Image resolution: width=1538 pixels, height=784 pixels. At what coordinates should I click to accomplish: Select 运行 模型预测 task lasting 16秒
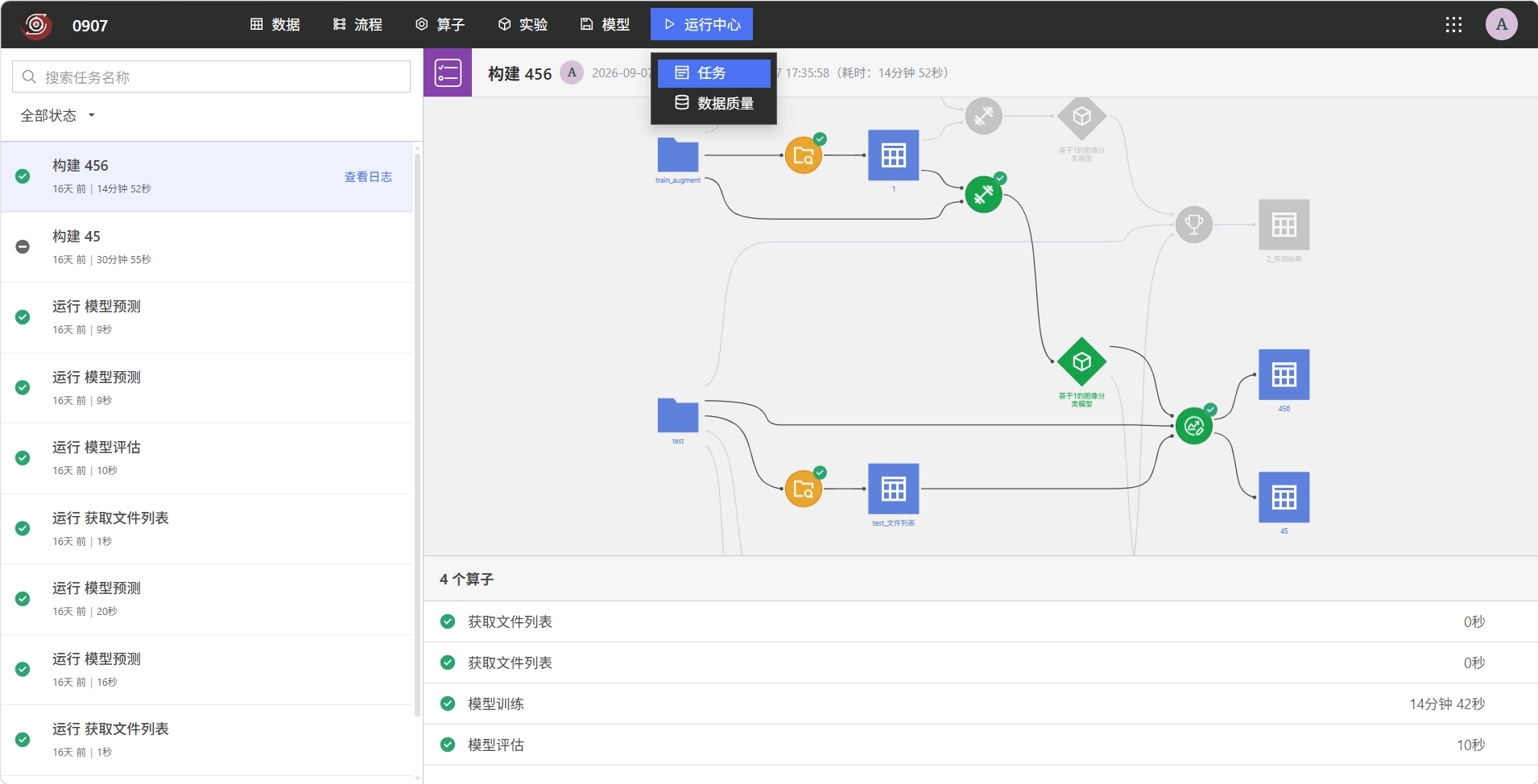point(207,670)
